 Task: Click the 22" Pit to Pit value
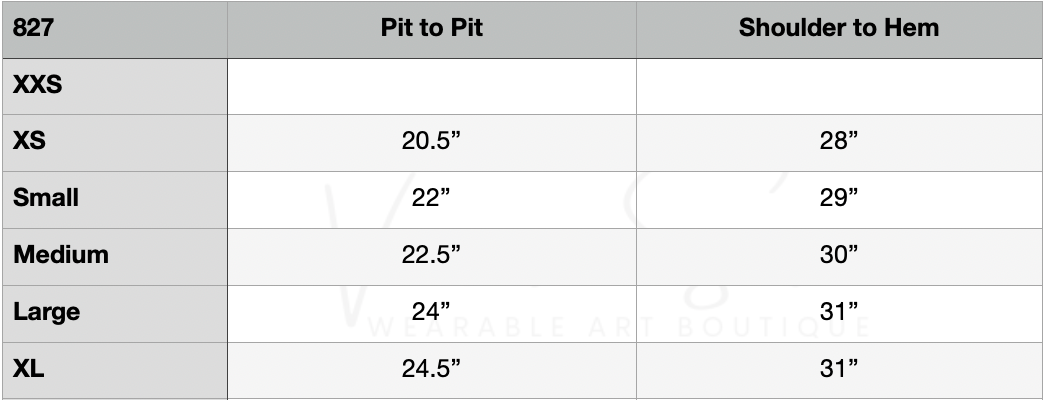[x=432, y=198]
